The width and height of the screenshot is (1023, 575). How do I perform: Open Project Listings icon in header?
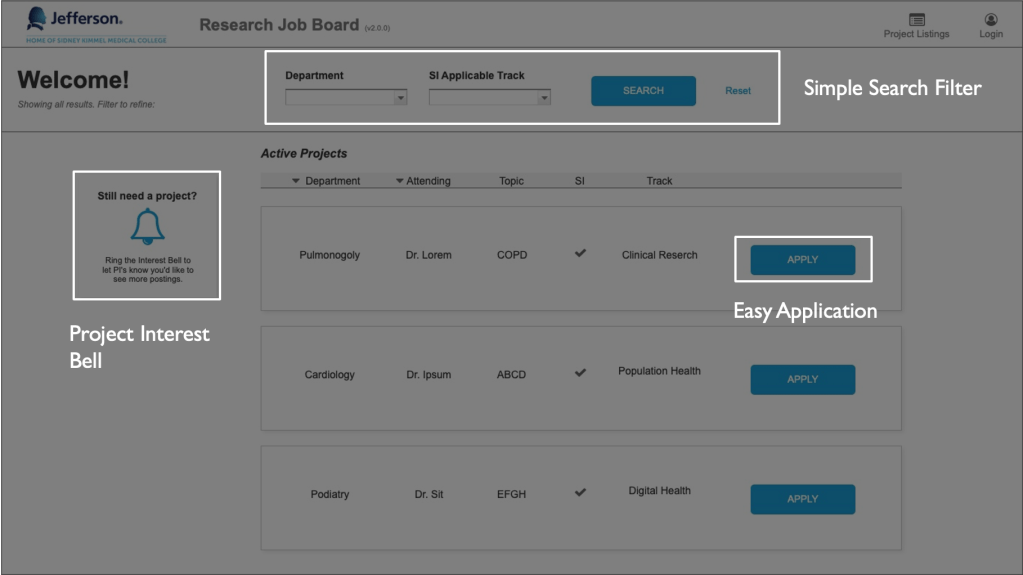(916, 20)
